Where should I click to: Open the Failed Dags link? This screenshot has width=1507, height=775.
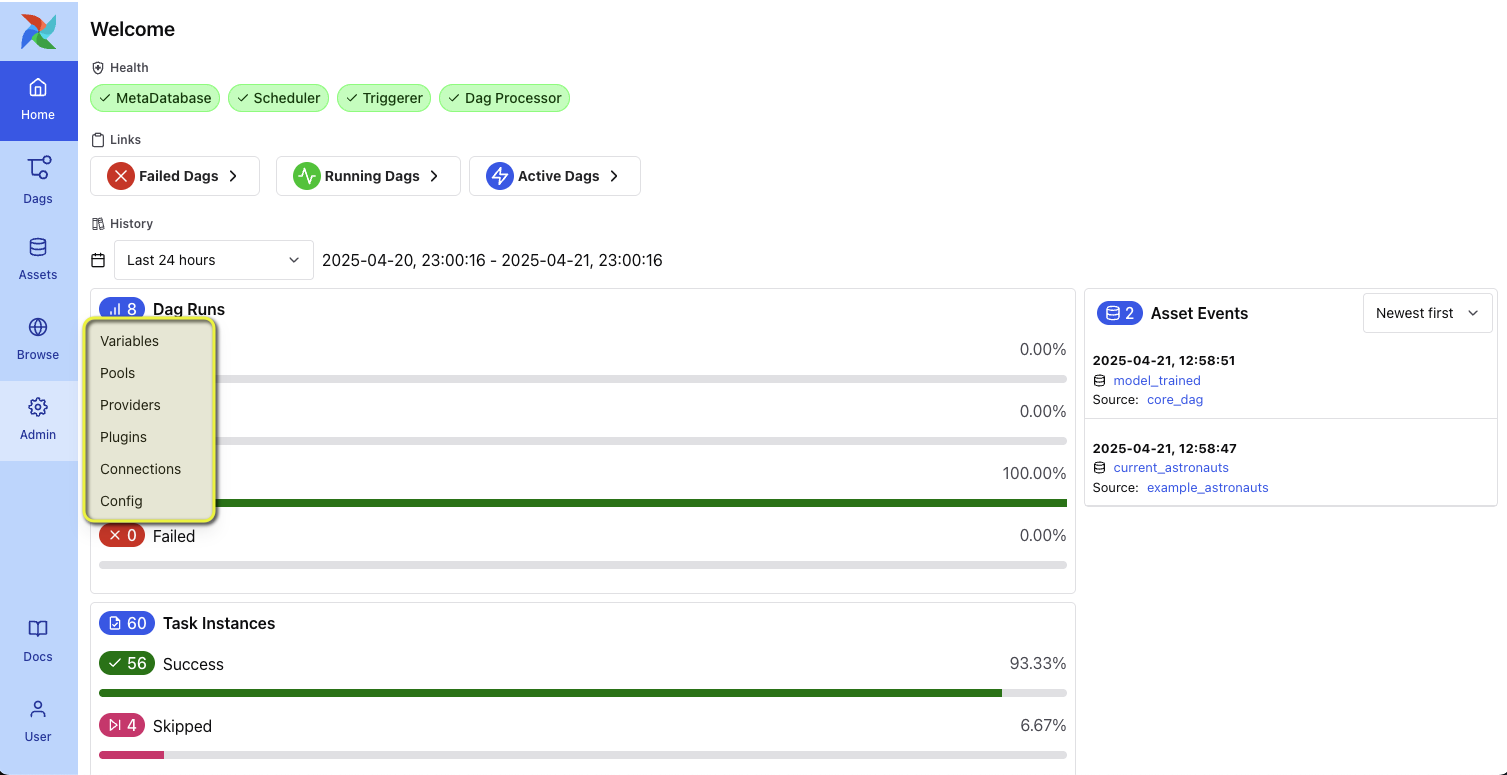[x=174, y=175]
